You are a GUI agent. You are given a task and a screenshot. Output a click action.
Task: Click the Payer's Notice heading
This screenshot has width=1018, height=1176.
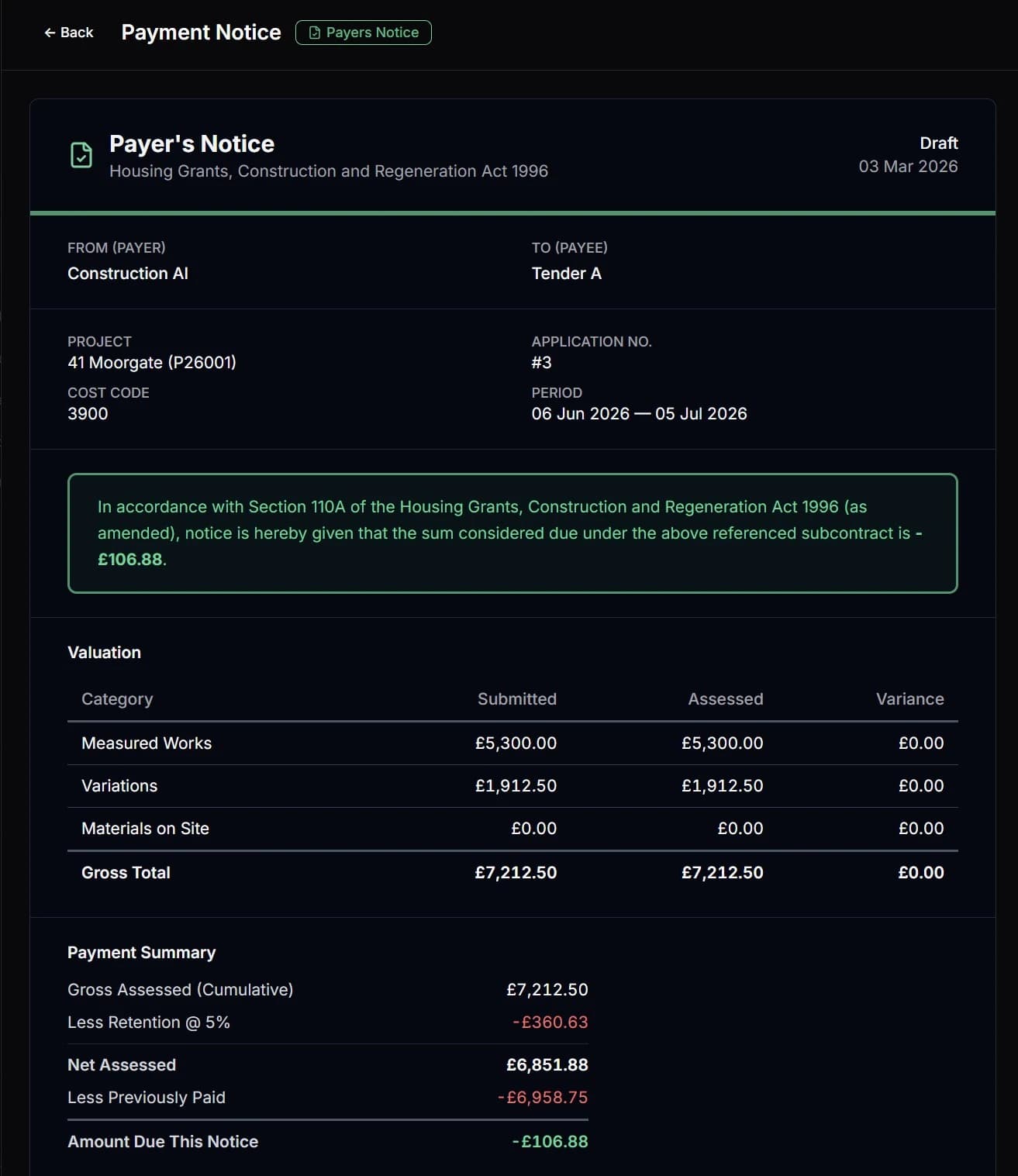[191, 143]
